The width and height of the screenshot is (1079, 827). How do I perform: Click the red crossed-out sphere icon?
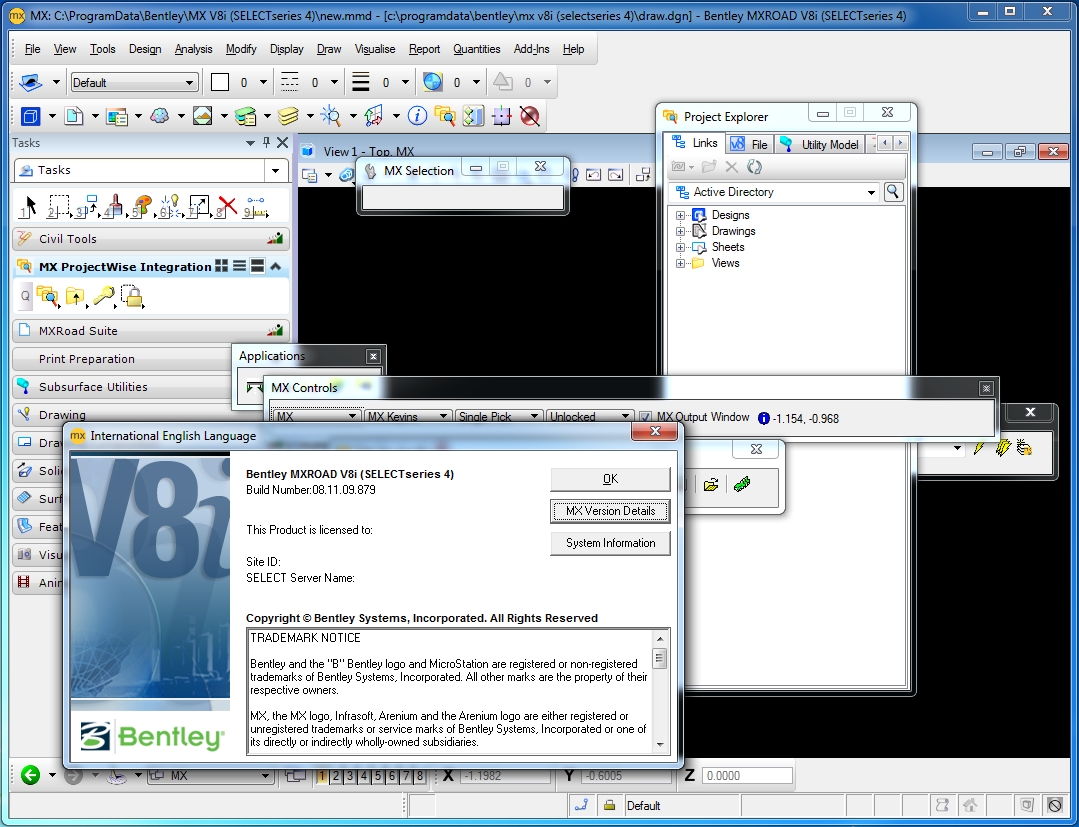point(529,116)
